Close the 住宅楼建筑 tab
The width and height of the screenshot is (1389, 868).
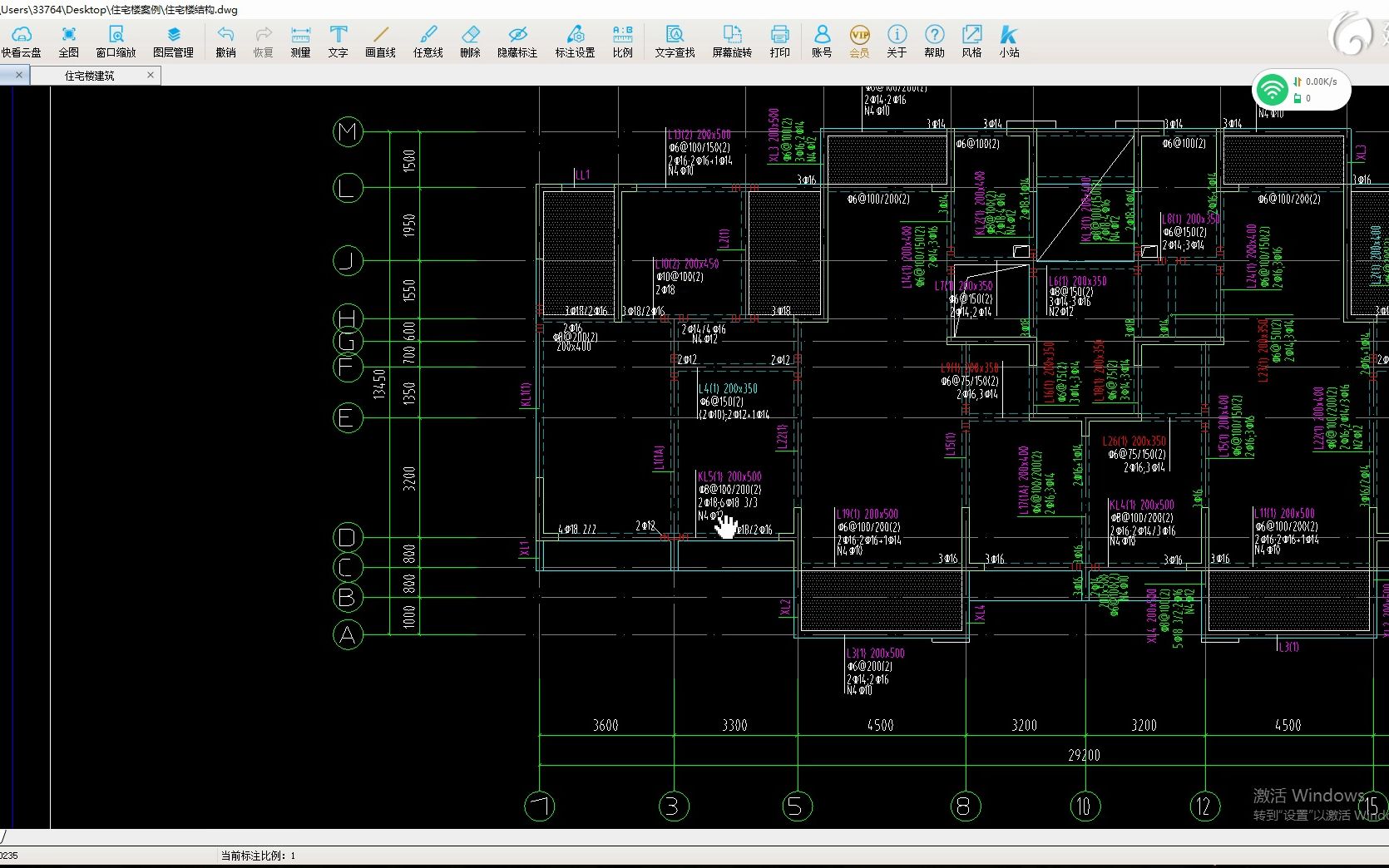pyautogui.click(x=151, y=75)
